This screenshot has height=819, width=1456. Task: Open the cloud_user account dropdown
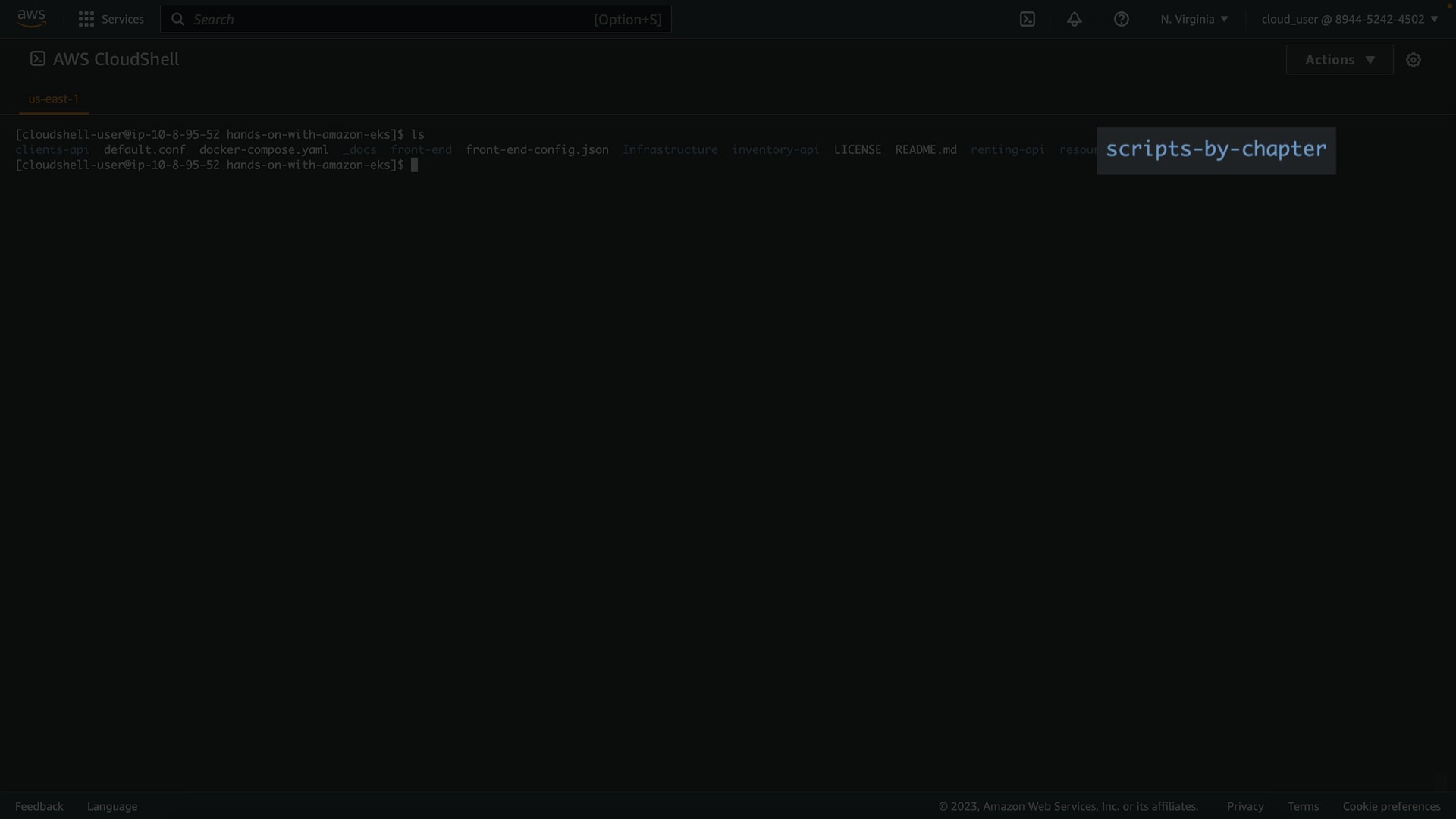[1349, 19]
